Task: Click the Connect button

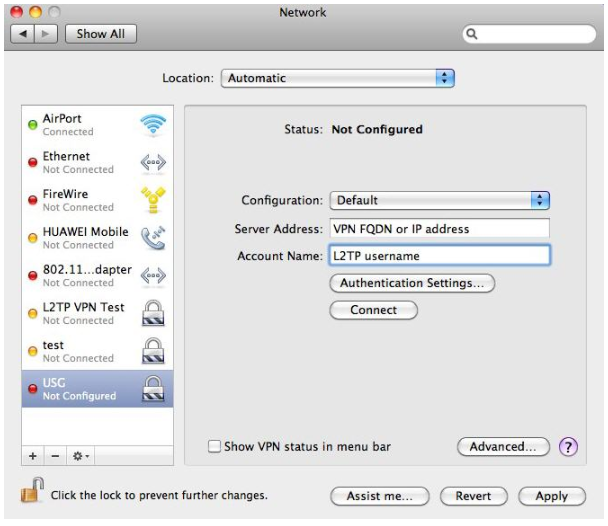Action: click(373, 310)
